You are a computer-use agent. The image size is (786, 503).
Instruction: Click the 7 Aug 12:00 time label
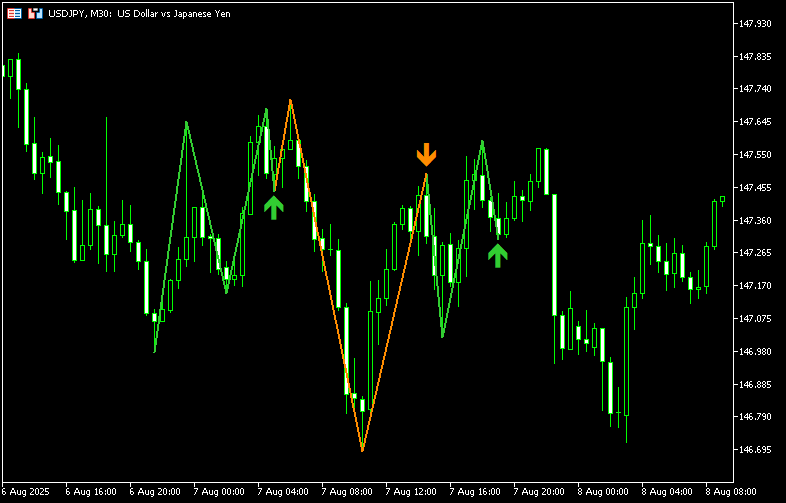tap(411, 492)
